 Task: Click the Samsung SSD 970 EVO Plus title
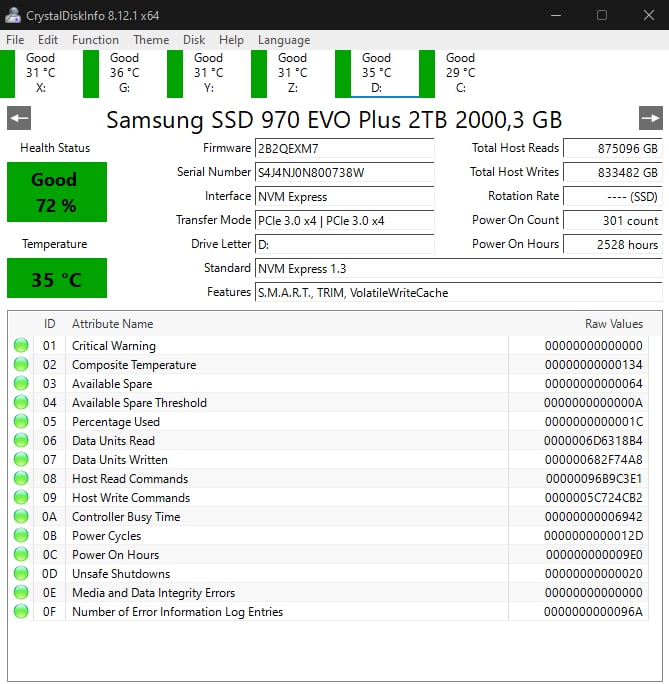pyautogui.click(x=334, y=120)
